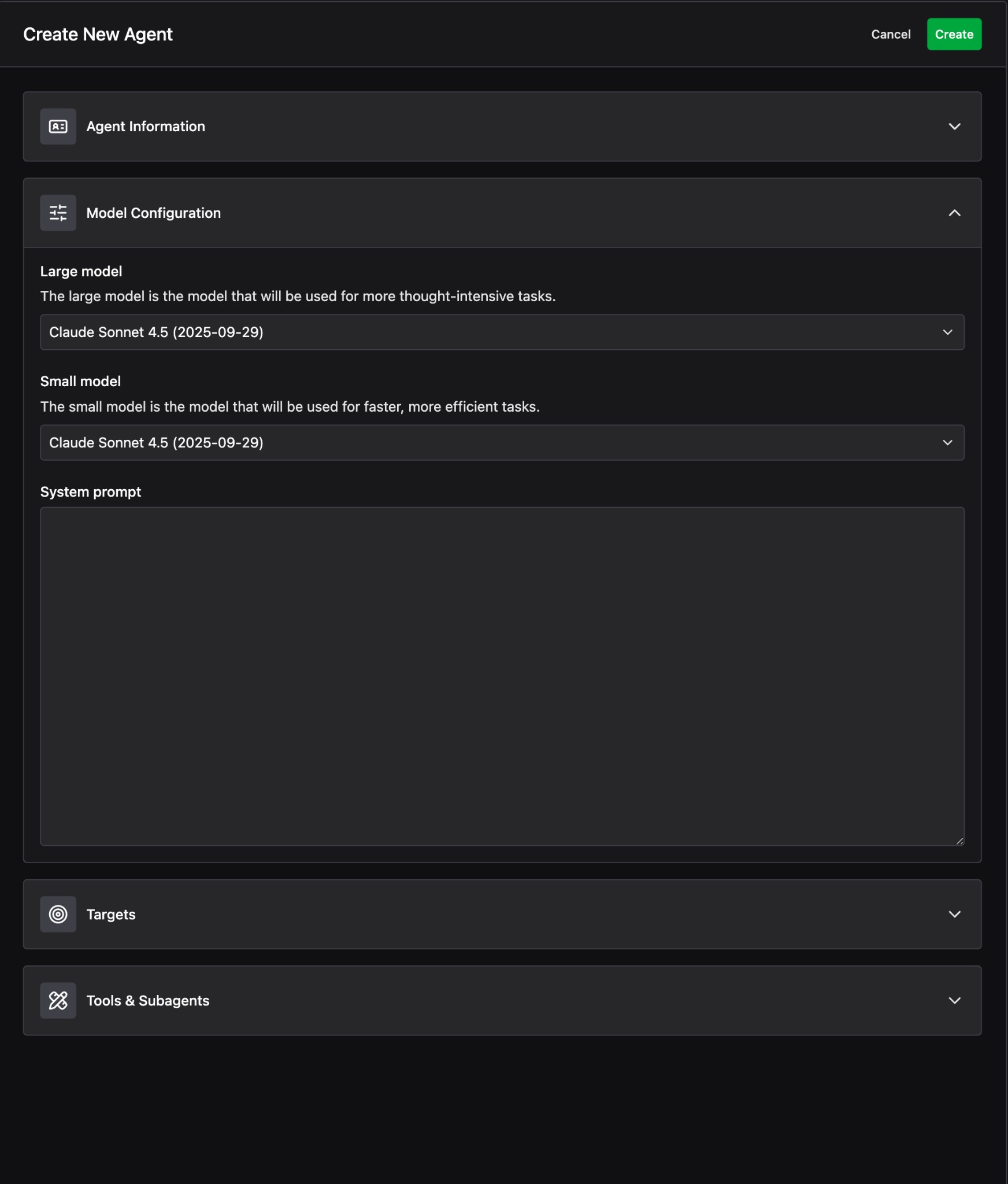Expand the Targets section chevron
Viewport: 1008px width, 1184px height.
[x=954, y=914]
